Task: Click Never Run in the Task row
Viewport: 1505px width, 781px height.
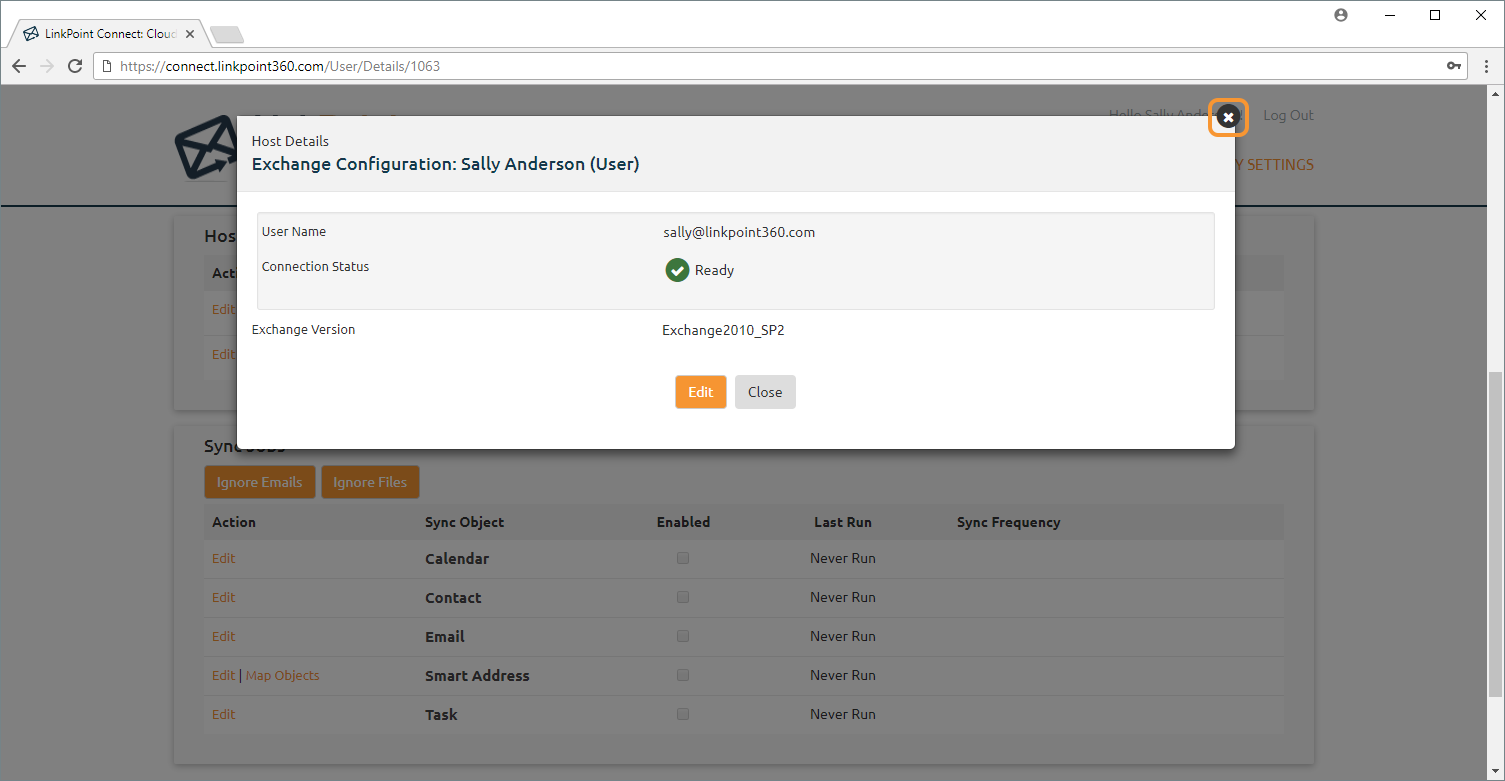Action: point(843,714)
